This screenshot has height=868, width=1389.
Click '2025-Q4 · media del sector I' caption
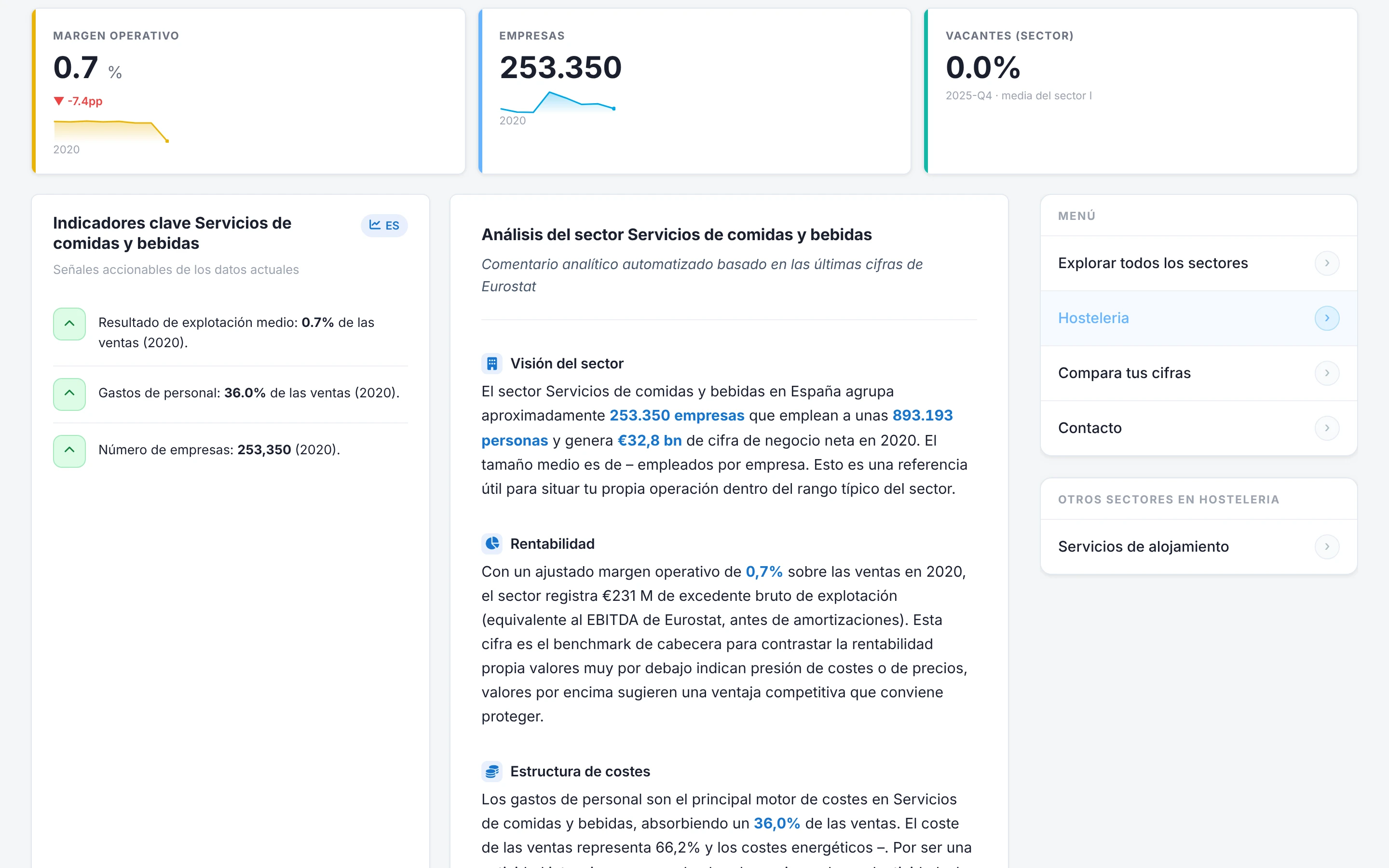1019,96
